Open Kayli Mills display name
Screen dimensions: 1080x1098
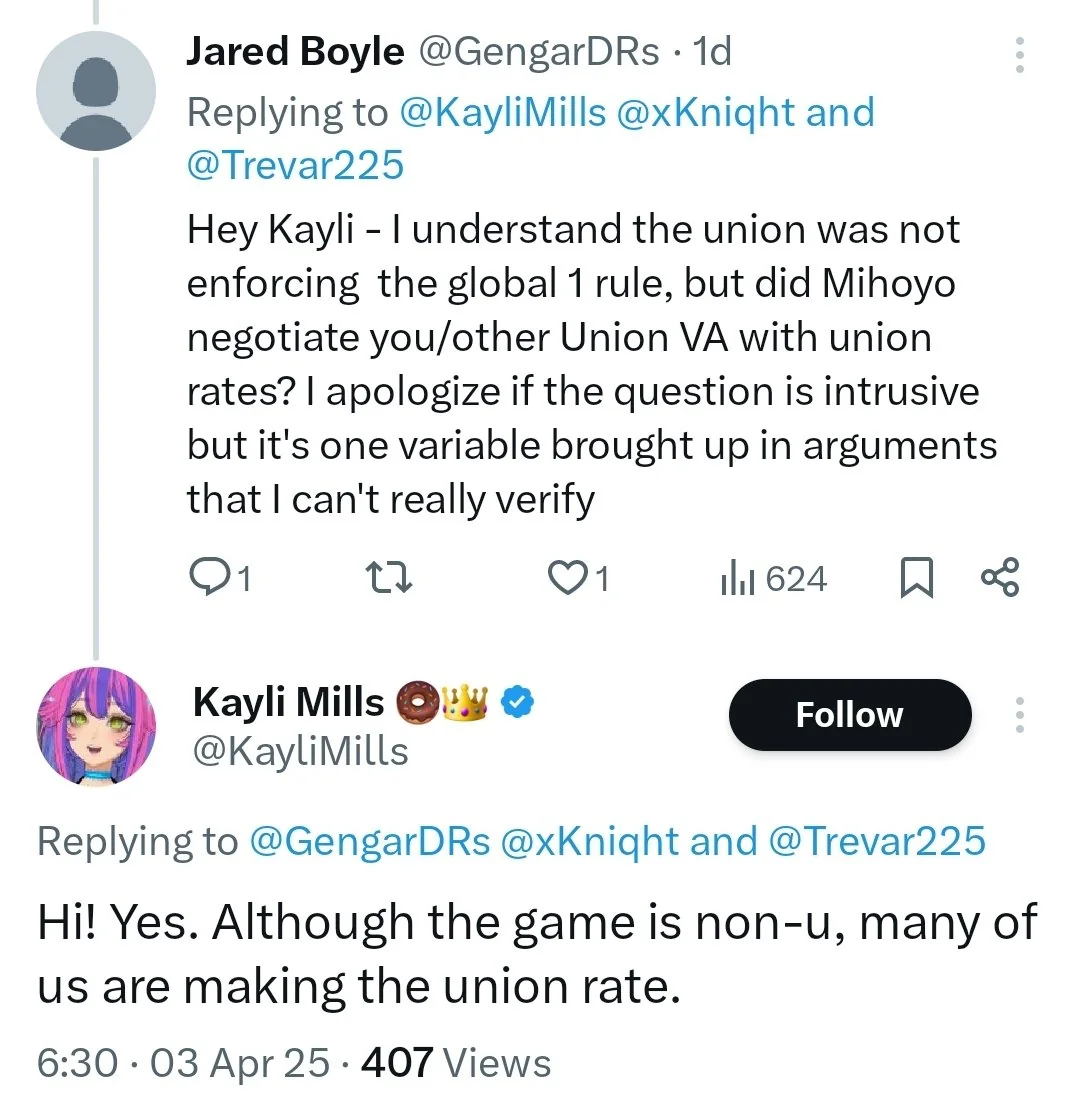(288, 702)
